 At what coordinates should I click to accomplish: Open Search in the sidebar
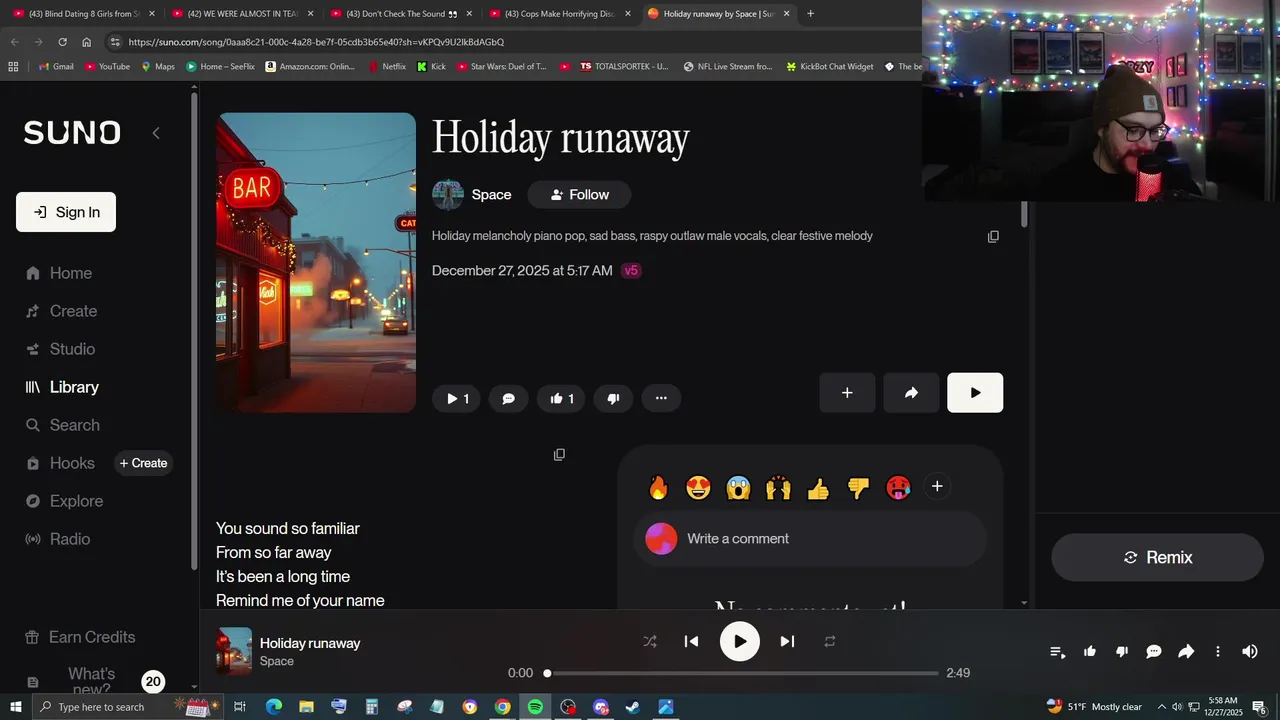pos(63,425)
